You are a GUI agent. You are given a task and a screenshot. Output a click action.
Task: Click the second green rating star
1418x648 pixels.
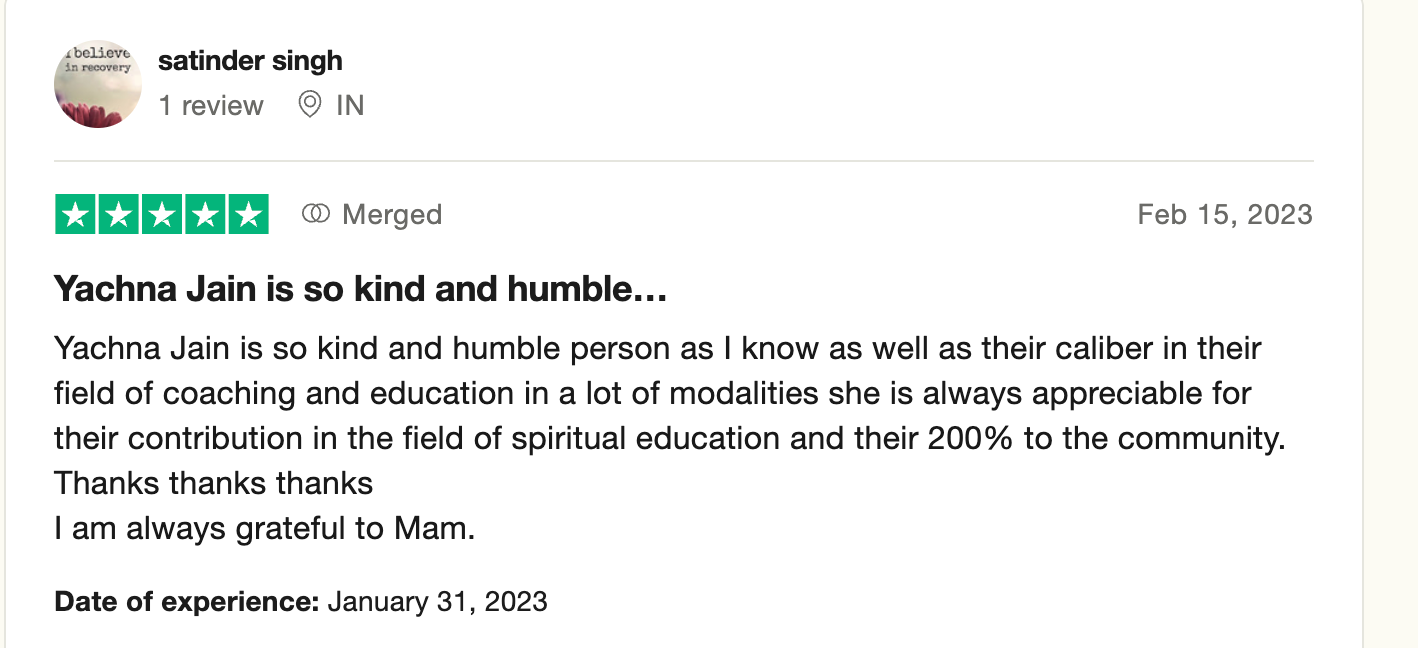(x=118, y=215)
